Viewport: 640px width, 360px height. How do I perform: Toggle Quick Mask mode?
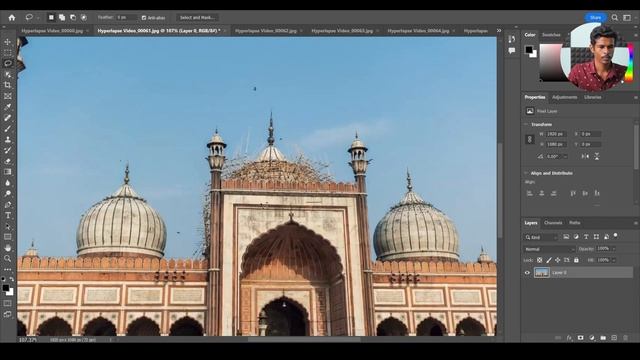coord(8,303)
